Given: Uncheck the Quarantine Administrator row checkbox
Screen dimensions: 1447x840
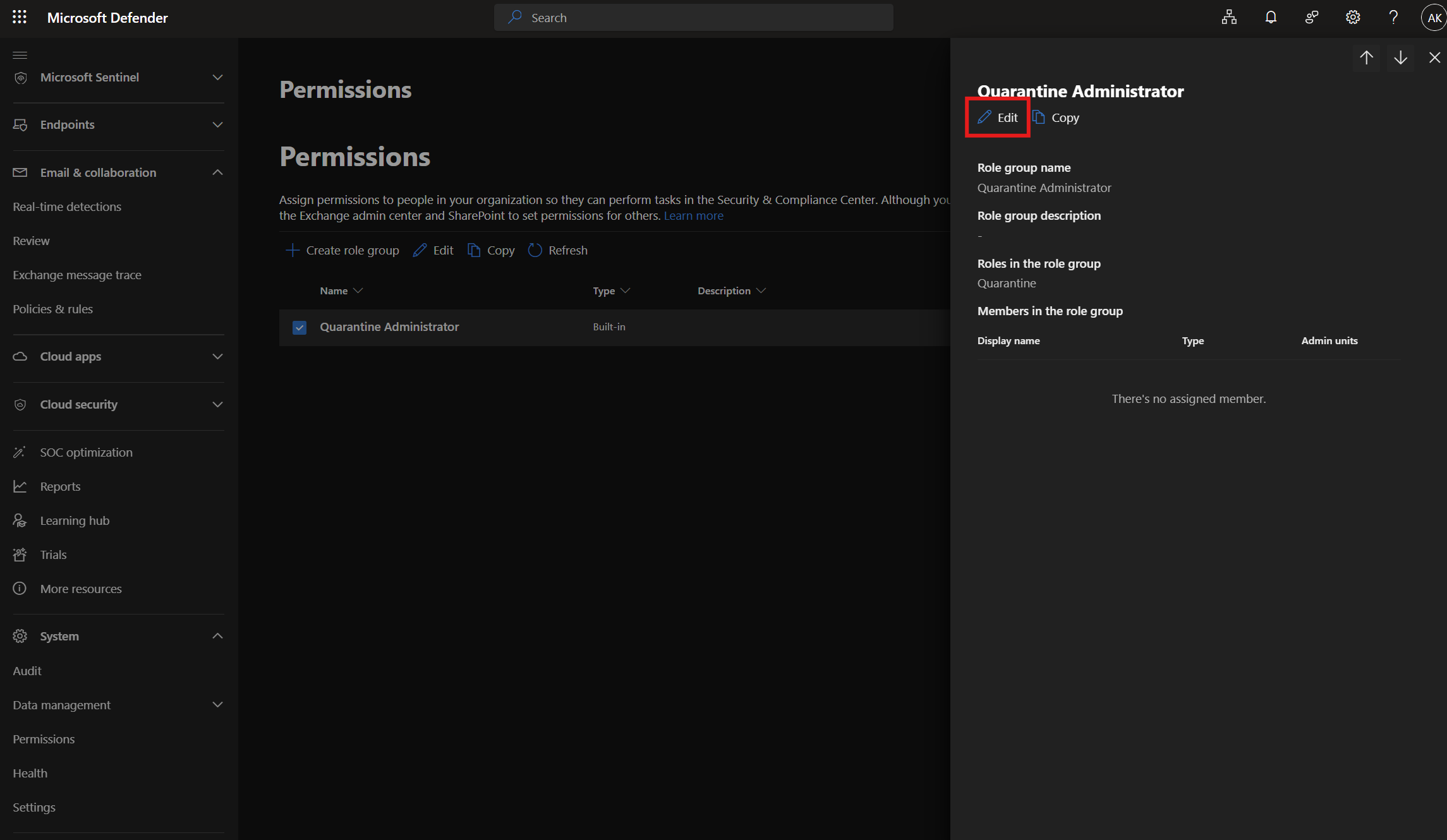Looking at the screenshot, I should coord(300,327).
